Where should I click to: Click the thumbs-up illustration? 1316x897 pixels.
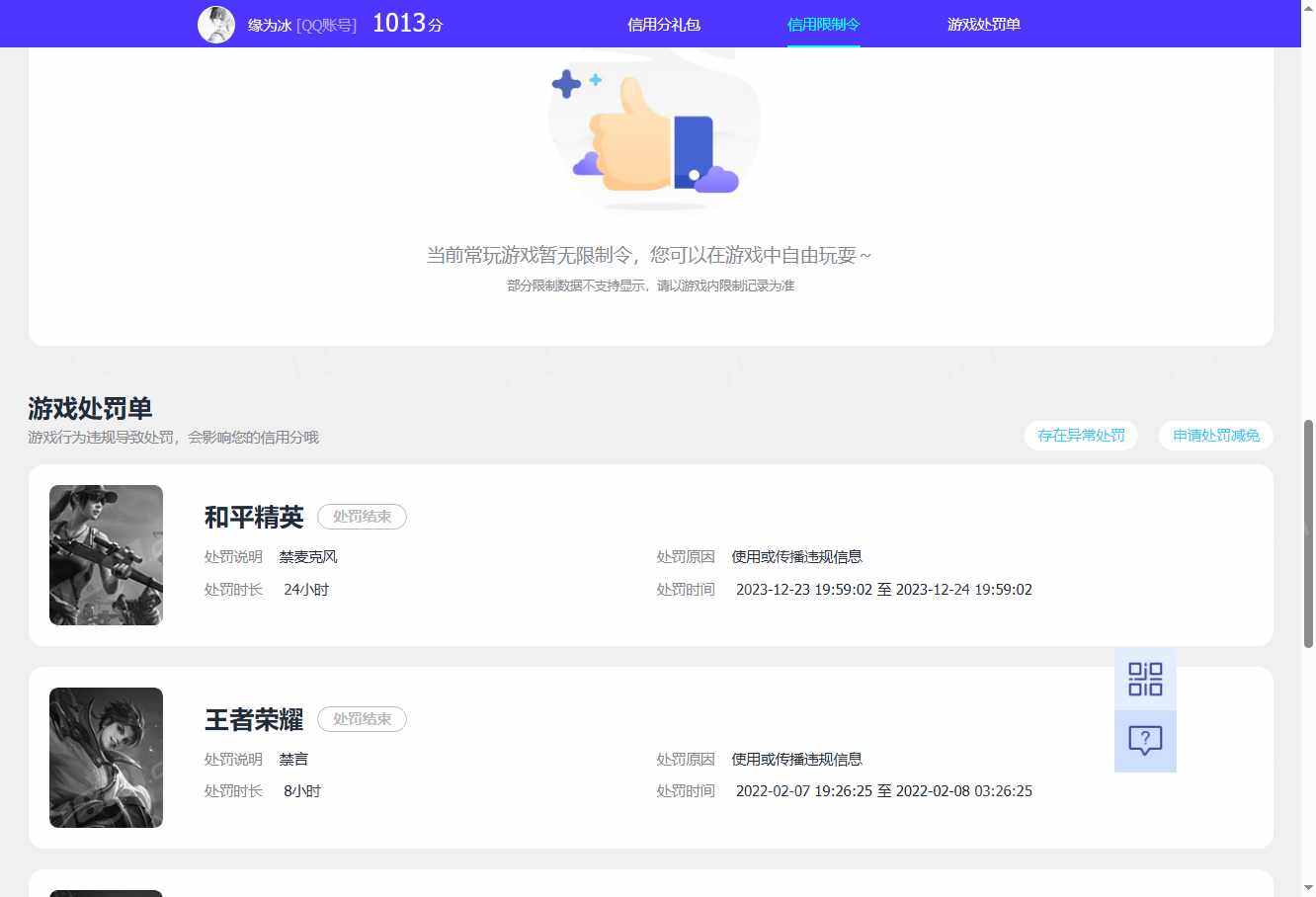click(654, 129)
